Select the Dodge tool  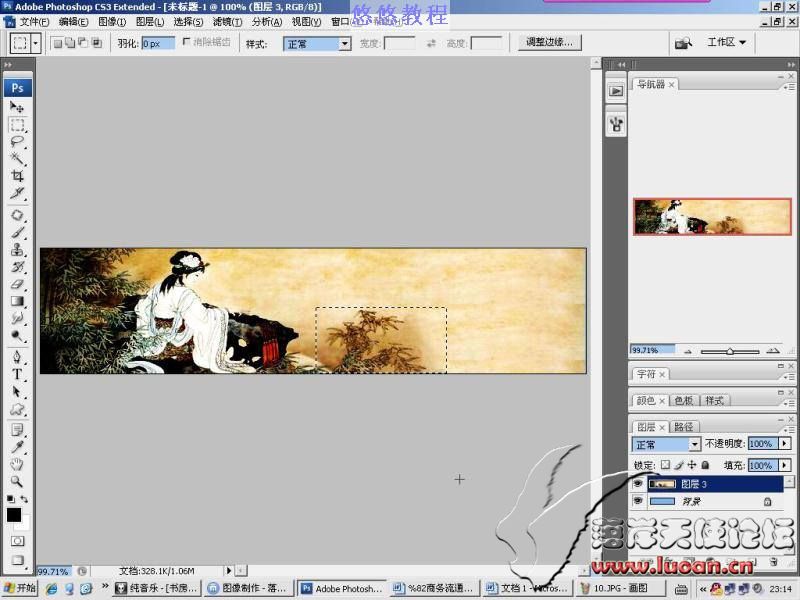click(x=17, y=336)
